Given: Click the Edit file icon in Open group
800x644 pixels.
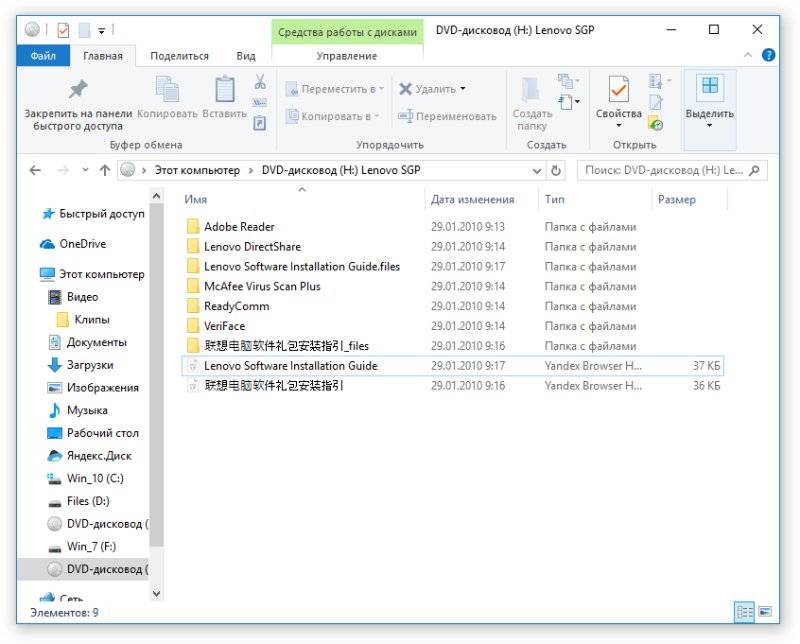Looking at the screenshot, I should (x=656, y=103).
